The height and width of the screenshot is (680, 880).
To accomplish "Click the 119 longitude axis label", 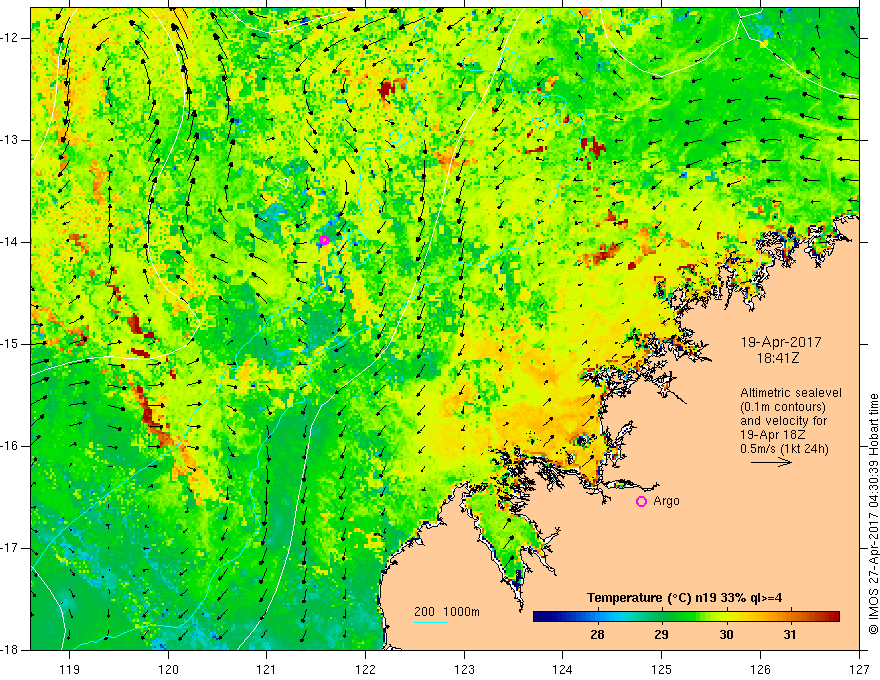I will point(69,669).
